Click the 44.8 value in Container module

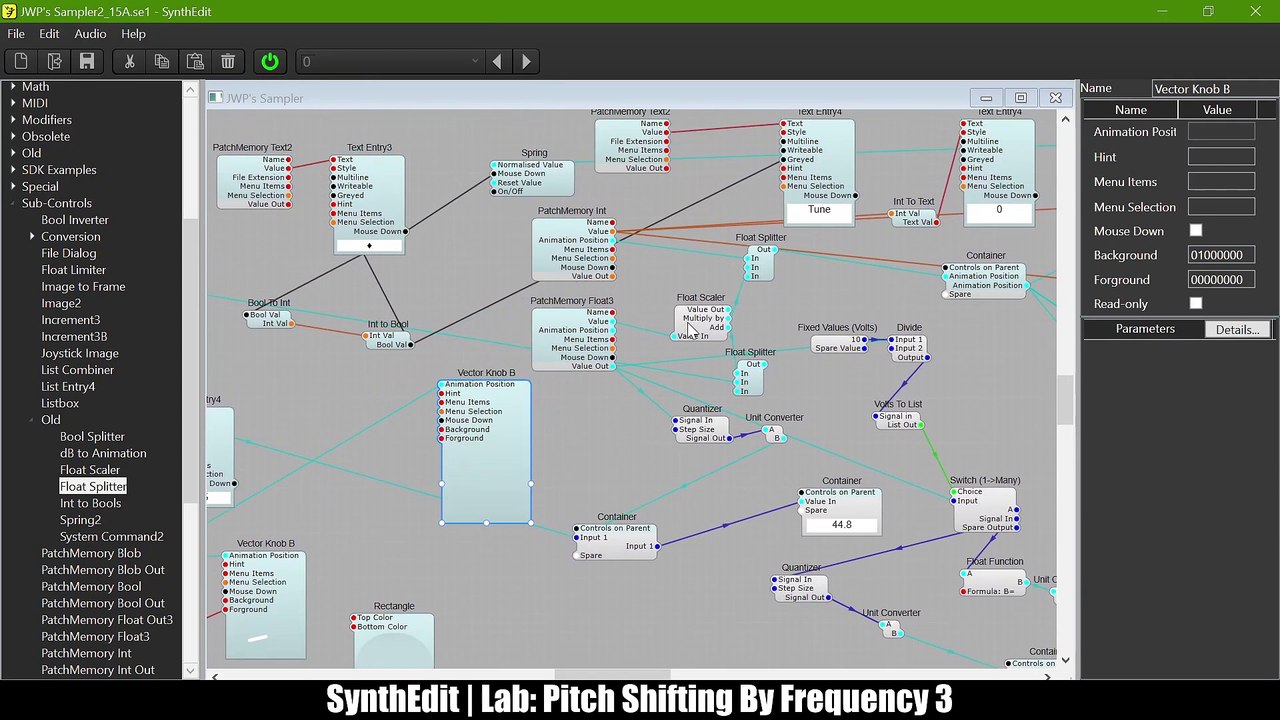(841, 525)
